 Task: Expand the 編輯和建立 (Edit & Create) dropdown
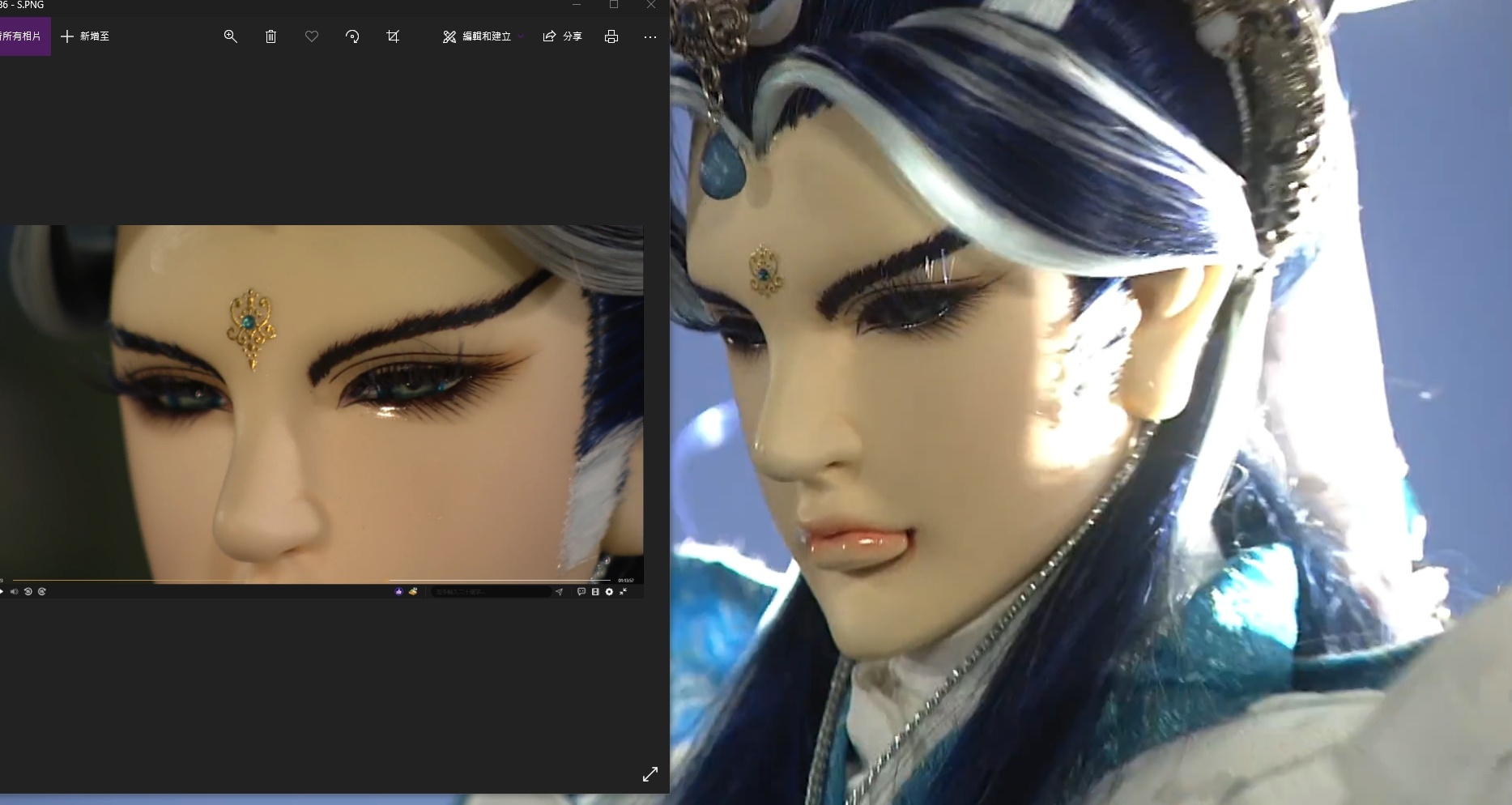click(x=483, y=36)
